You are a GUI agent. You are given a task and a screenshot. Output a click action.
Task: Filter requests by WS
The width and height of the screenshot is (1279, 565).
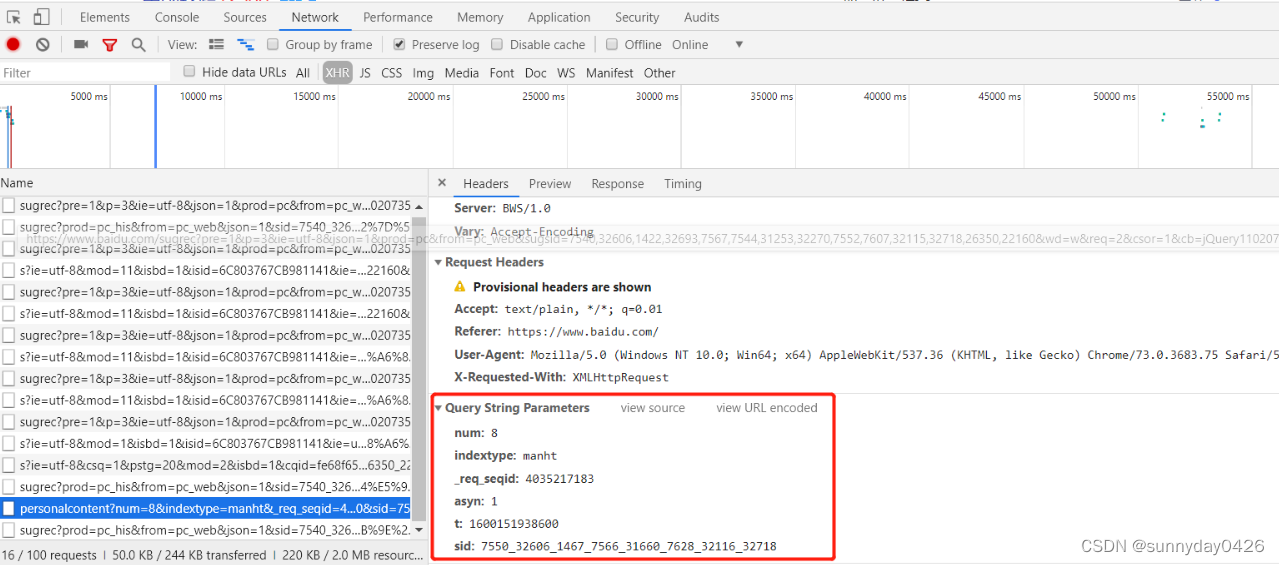tap(566, 73)
